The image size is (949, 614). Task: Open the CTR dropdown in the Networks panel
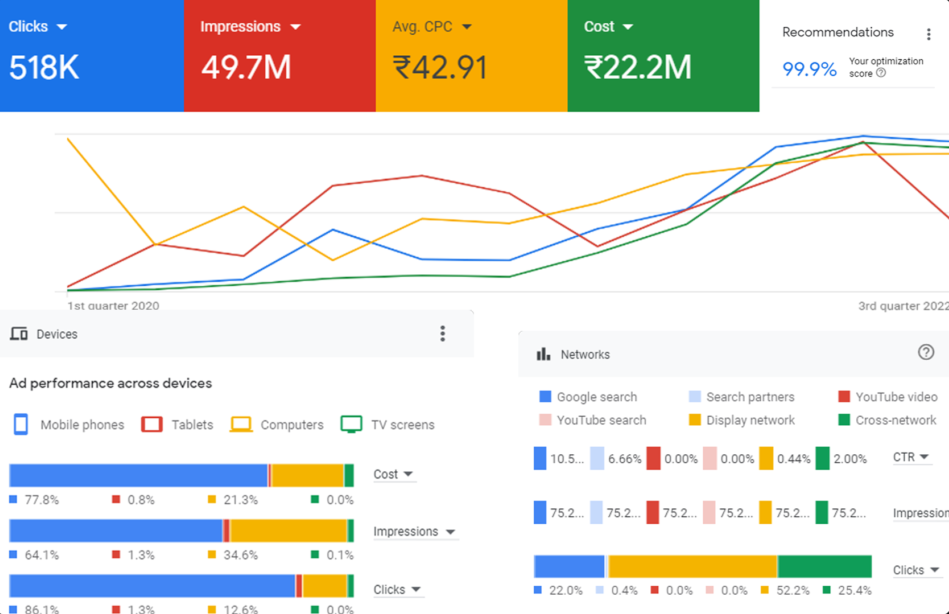click(x=910, y=457)
